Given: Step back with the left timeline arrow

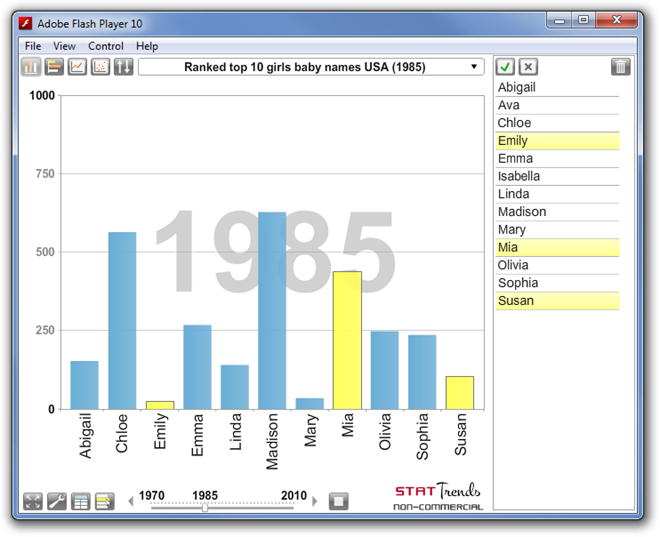Looking at the screenshot, I should pos(131,501).
